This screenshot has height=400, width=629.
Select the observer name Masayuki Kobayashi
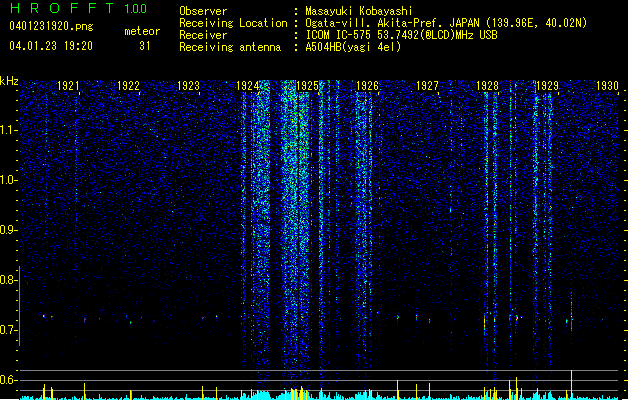[359, 11]
